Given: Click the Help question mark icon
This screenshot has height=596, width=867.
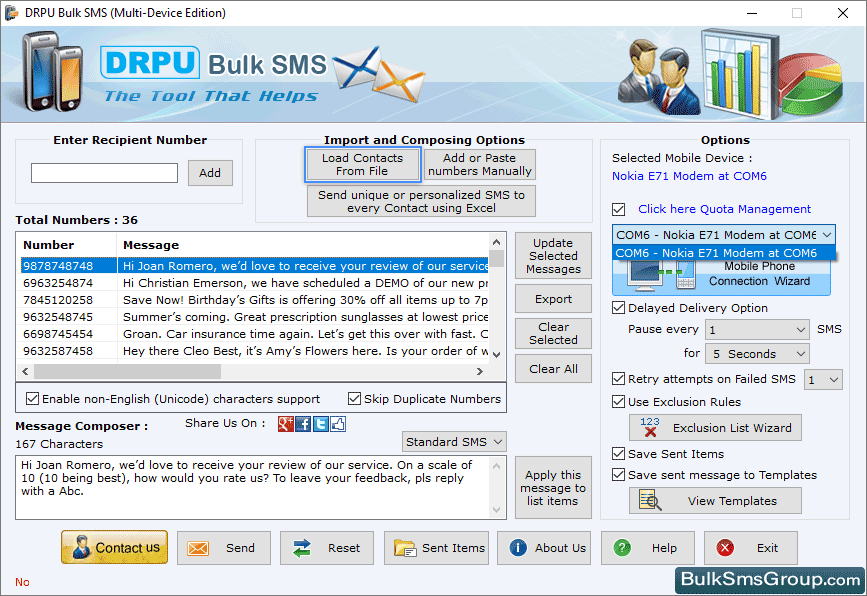Looking at the screenshot, I should (622, 548).
